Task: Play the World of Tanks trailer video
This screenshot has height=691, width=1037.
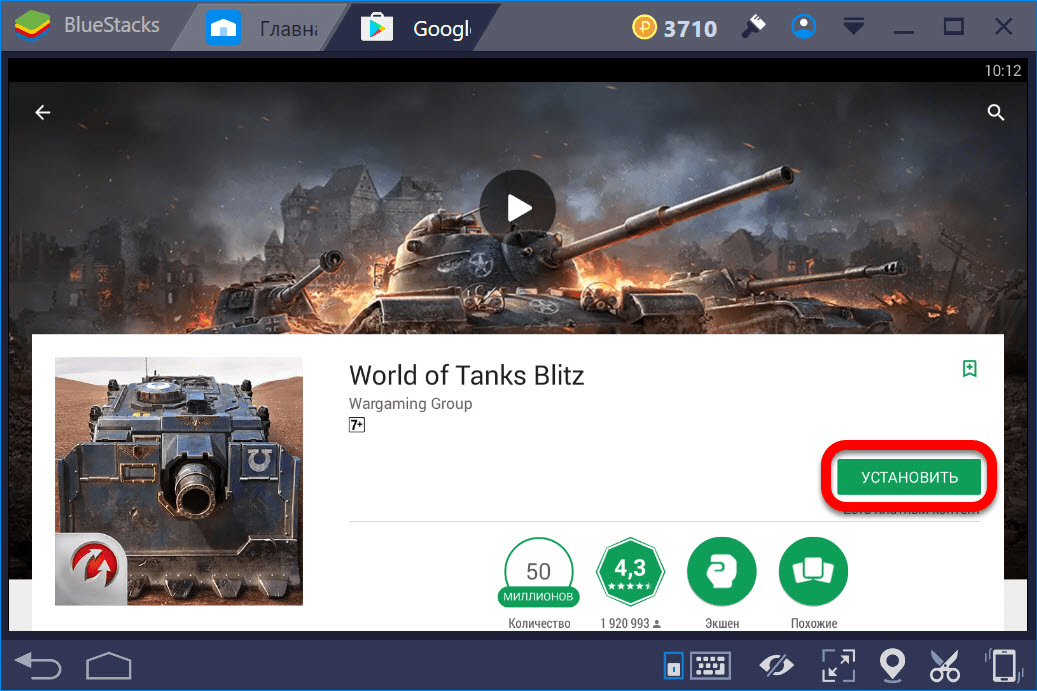Action: (517, 208)
